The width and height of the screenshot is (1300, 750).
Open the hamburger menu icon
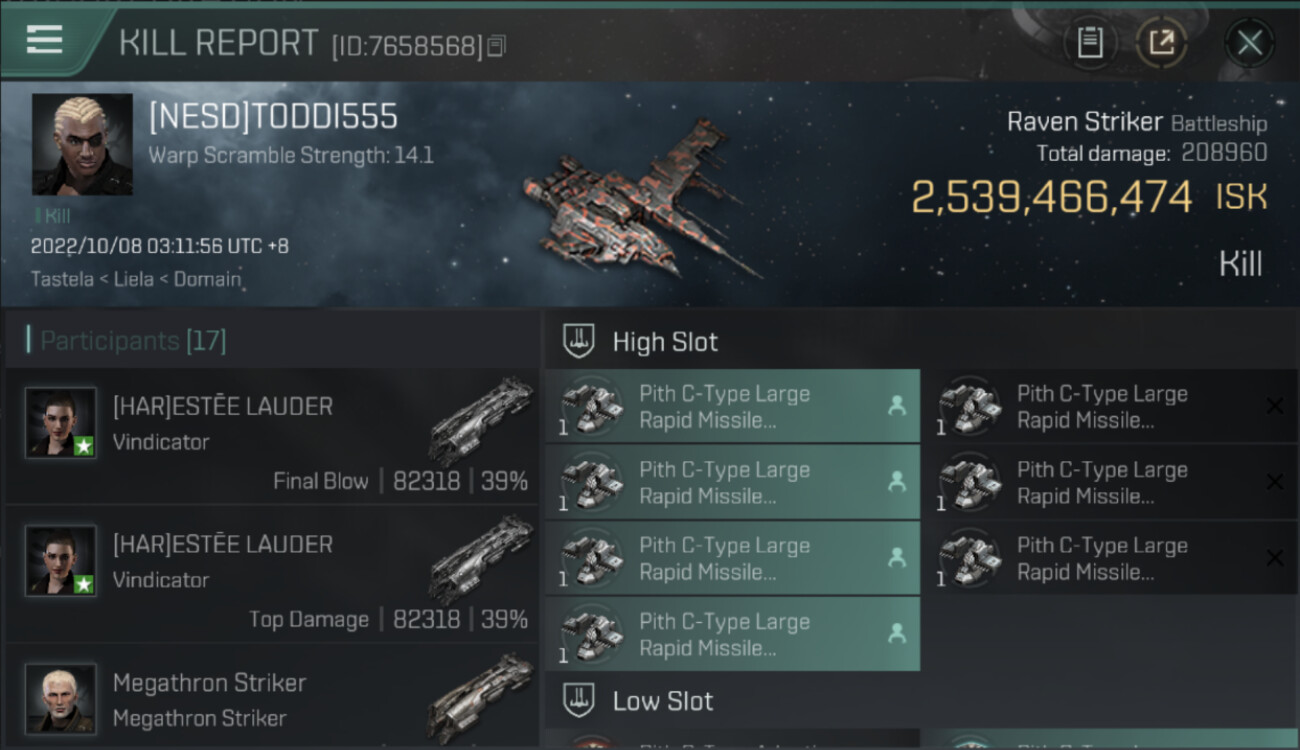(45, 39)
